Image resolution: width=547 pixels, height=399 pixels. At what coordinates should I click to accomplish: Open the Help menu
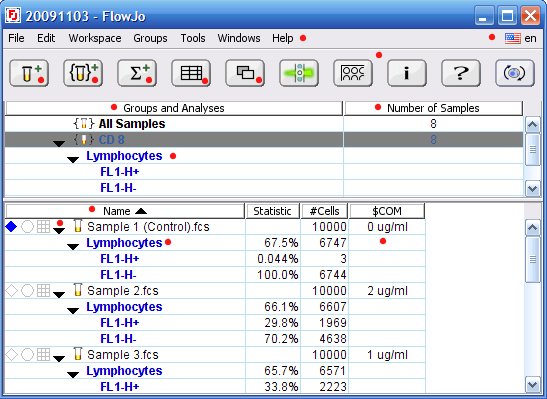(283, 38)
